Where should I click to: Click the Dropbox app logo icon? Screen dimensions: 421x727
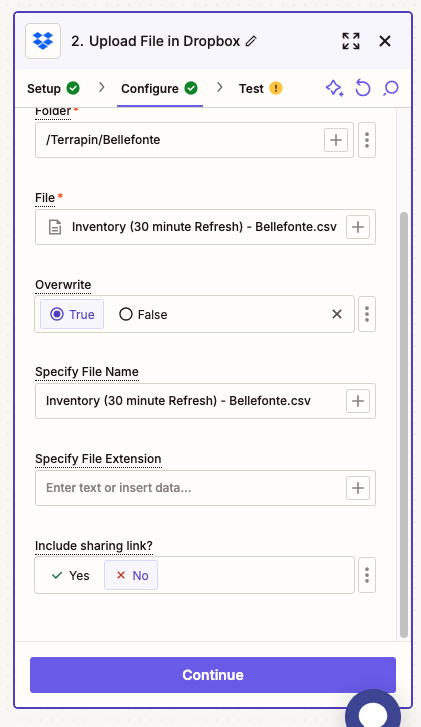(43, 41)
